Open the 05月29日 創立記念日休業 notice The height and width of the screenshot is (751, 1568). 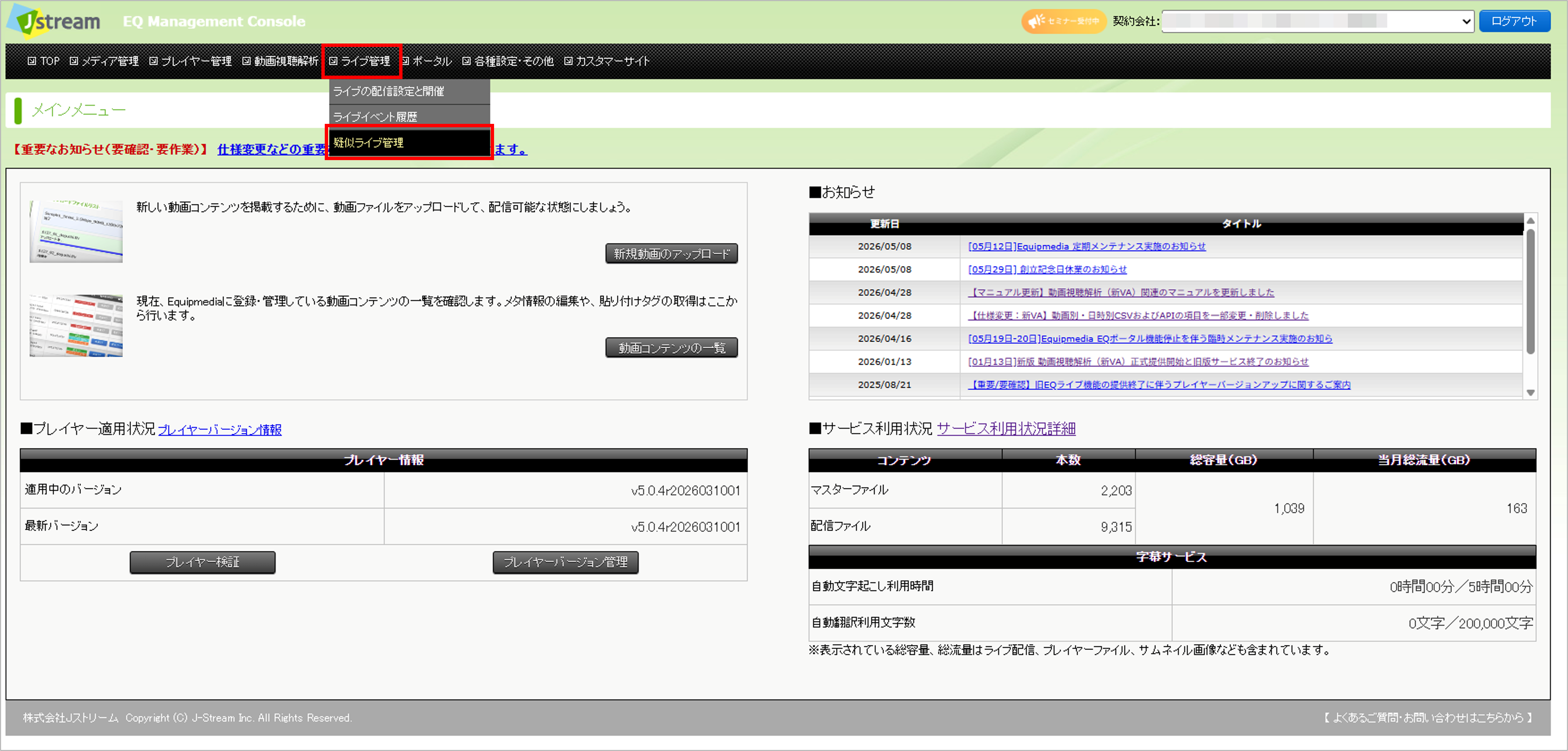click(x=1047, y=270)
